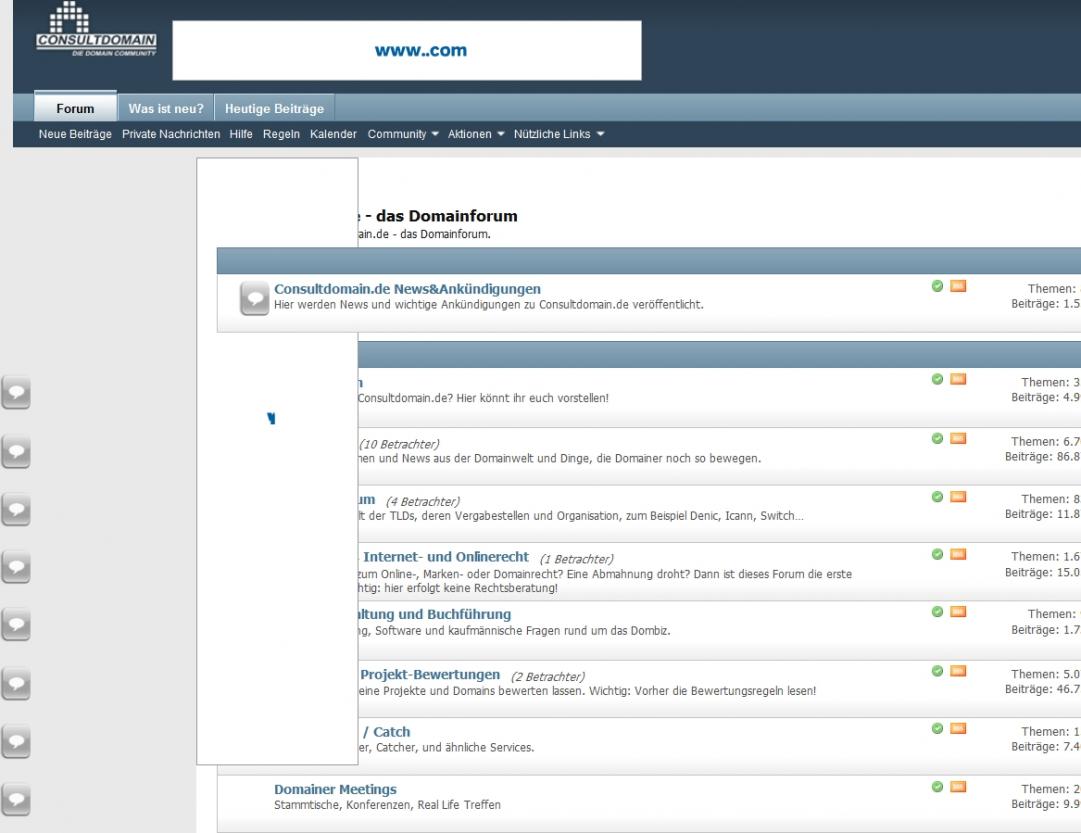Image resolution: width=1081 pixels, height=833 pixels.
Task: Expand the Nützliche Links dropdown
Action: coord(559,134)
